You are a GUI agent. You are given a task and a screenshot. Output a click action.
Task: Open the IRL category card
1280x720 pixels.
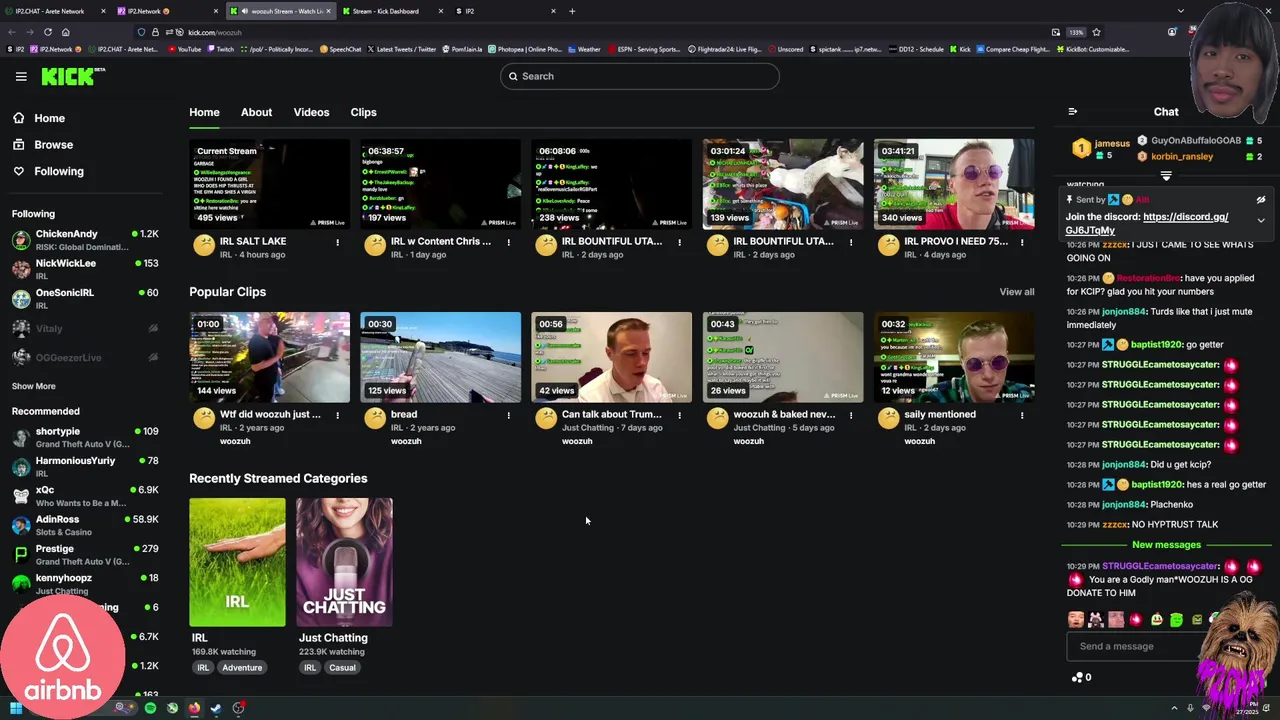point(237,562)
